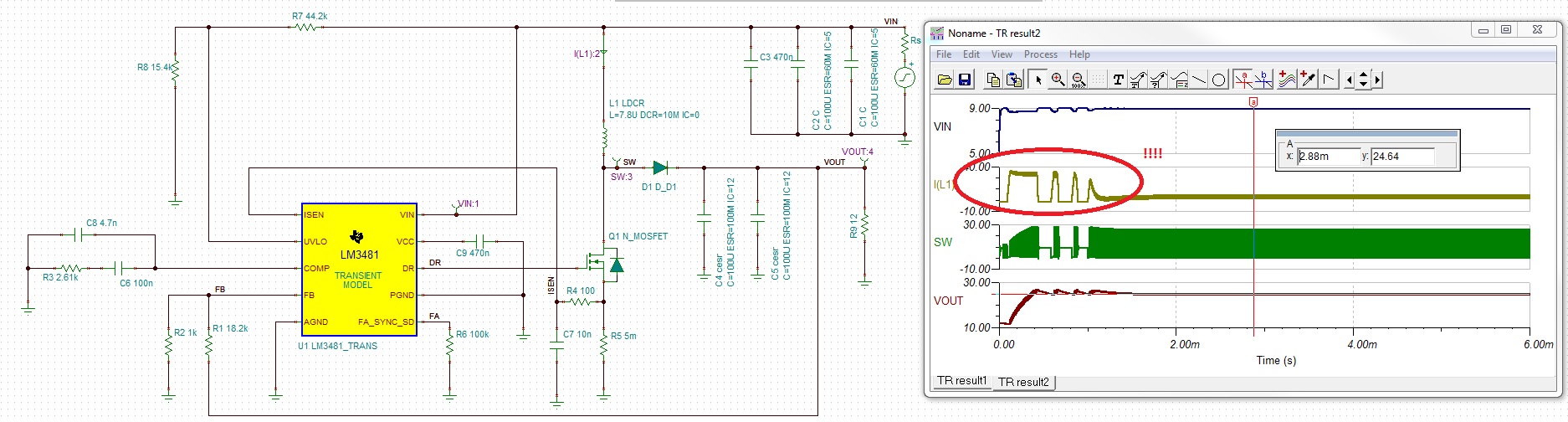Select the D1 diode symbol
Viewport: 1568px width, 422px height.
[659, 168]
